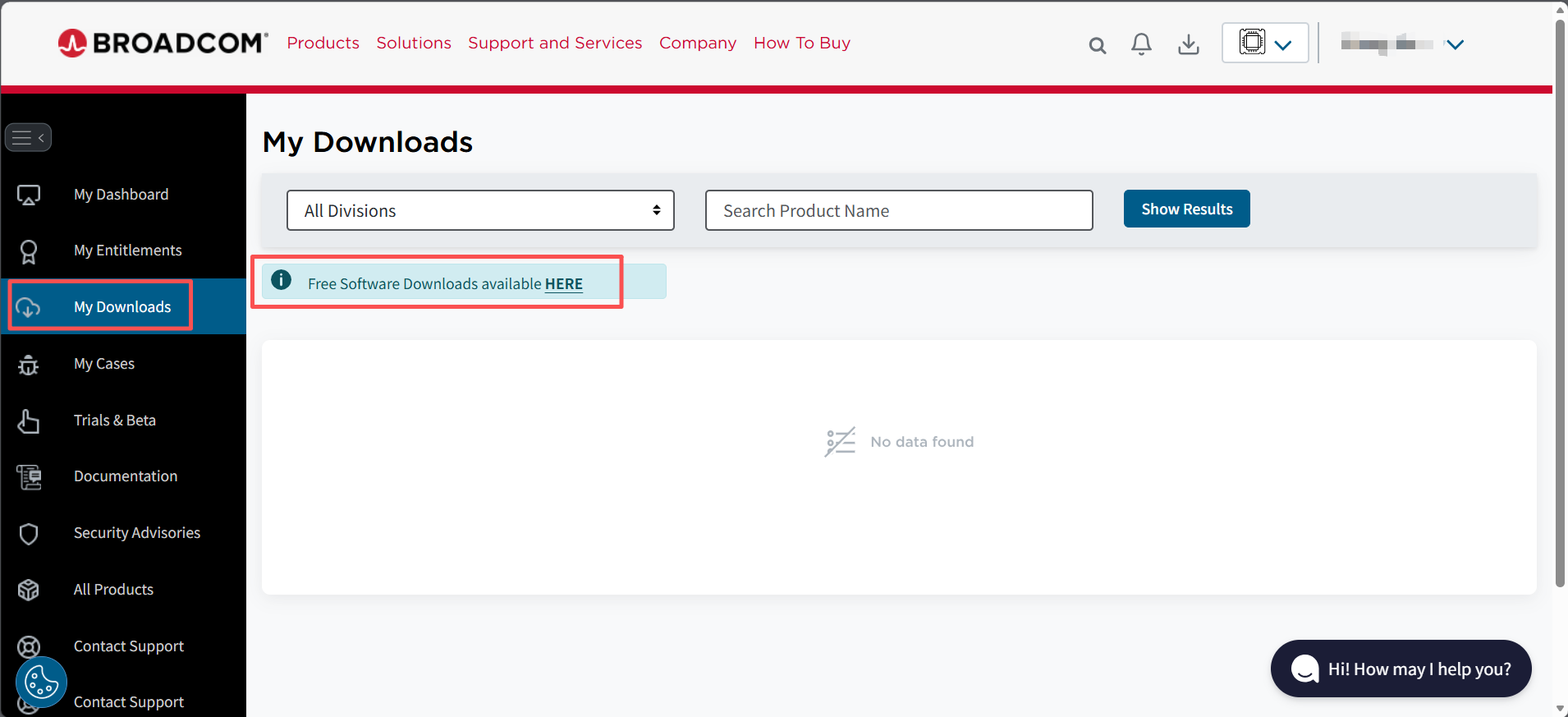
Task: Click the My Downloads cloud icon
Action: [29, 307]
